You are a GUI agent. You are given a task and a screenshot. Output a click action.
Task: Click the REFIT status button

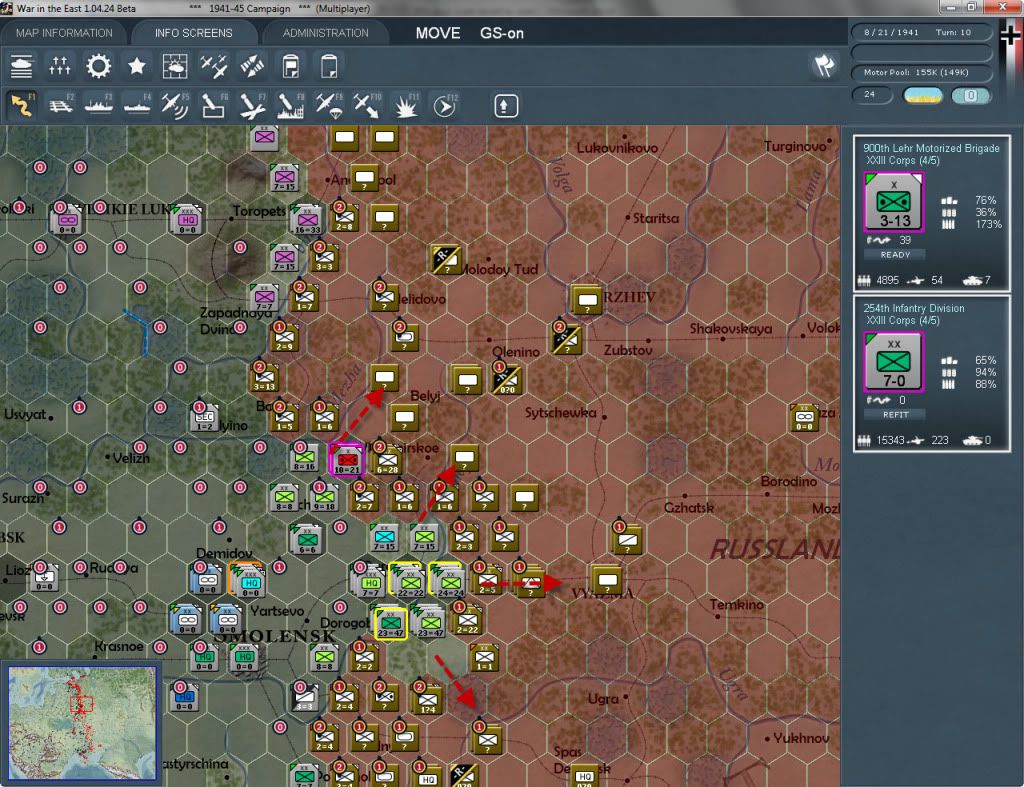click(895, 415)
